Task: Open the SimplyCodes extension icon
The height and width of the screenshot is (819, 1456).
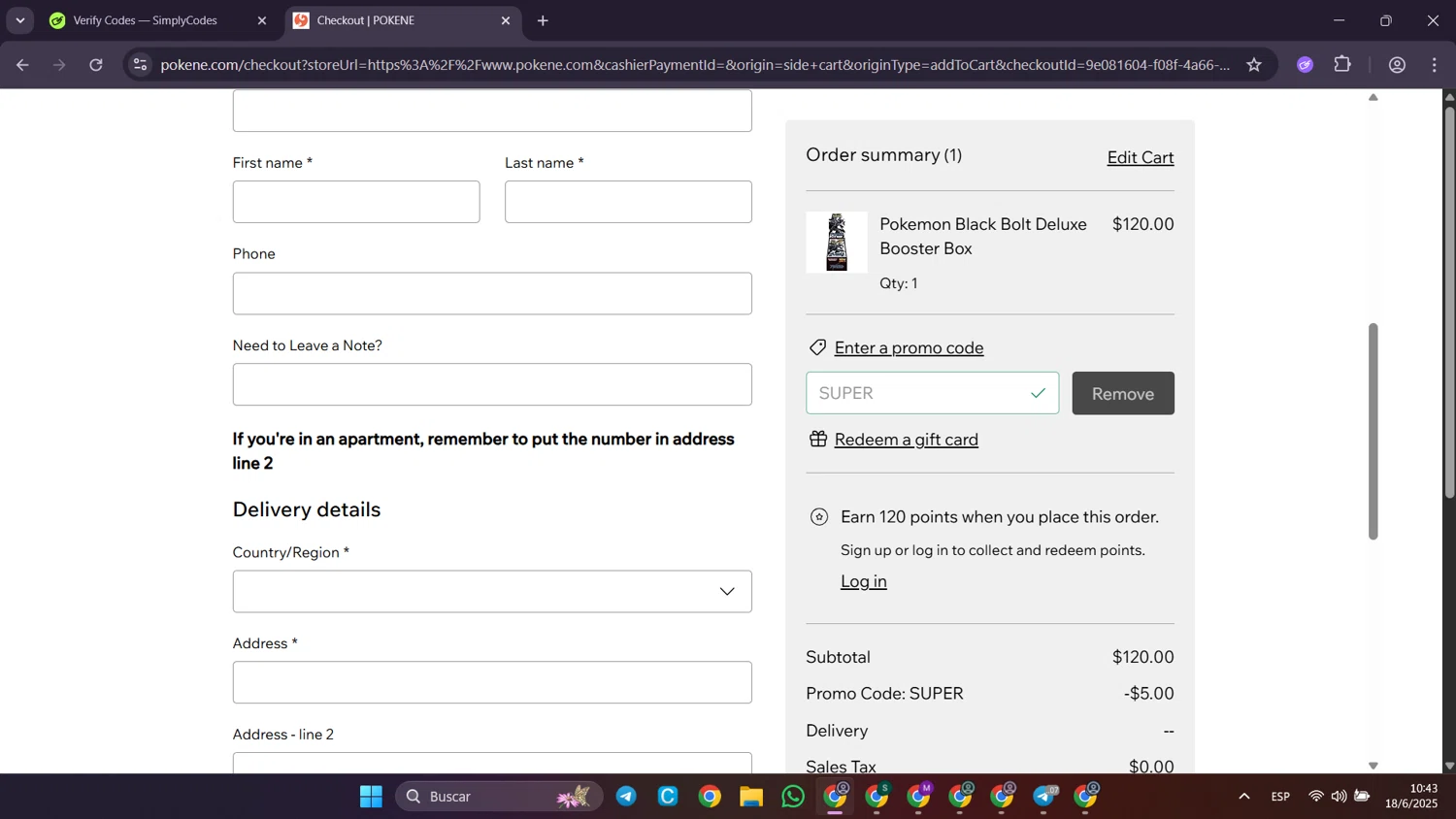Action: point(1306,65)
